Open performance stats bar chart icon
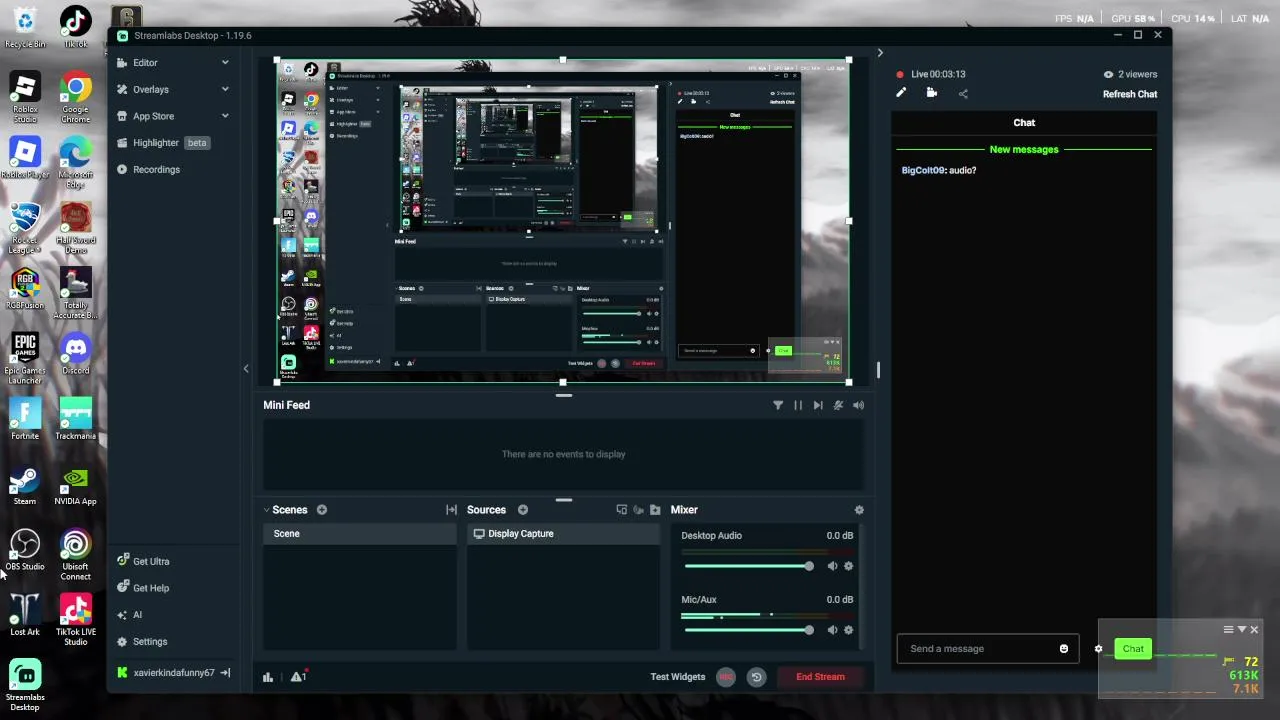 [x=268, y=677]
